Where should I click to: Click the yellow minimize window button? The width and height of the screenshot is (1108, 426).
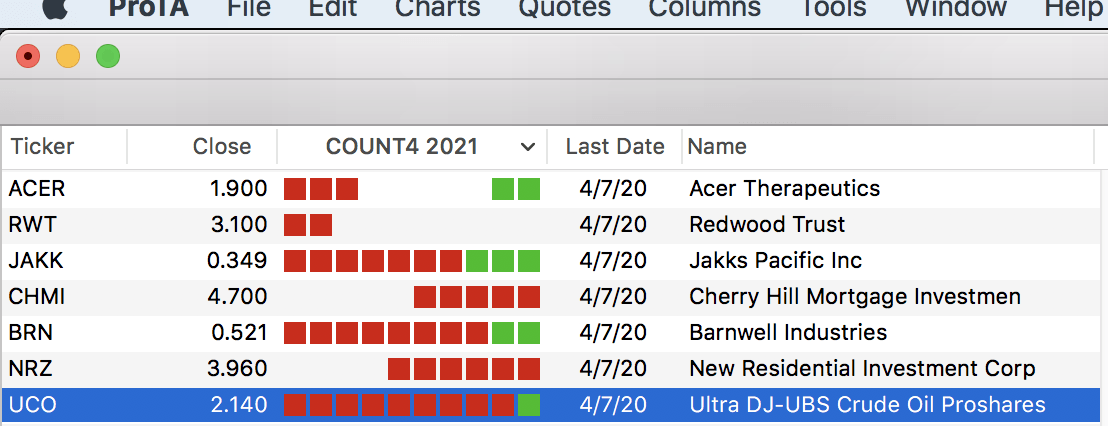[x=68, y=56]
